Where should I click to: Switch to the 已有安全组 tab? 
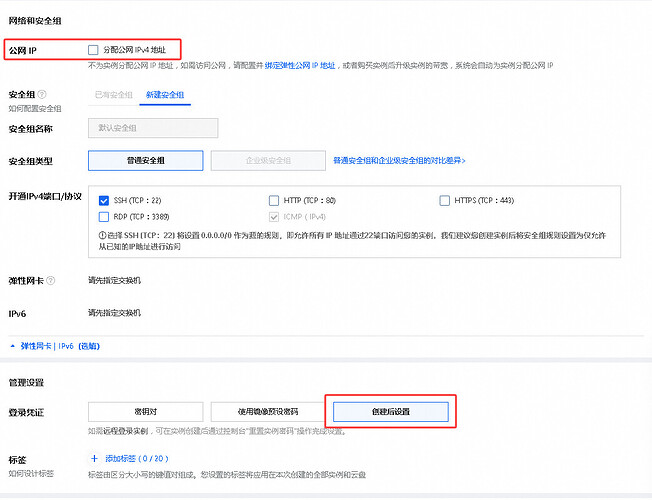click(114, 95)
